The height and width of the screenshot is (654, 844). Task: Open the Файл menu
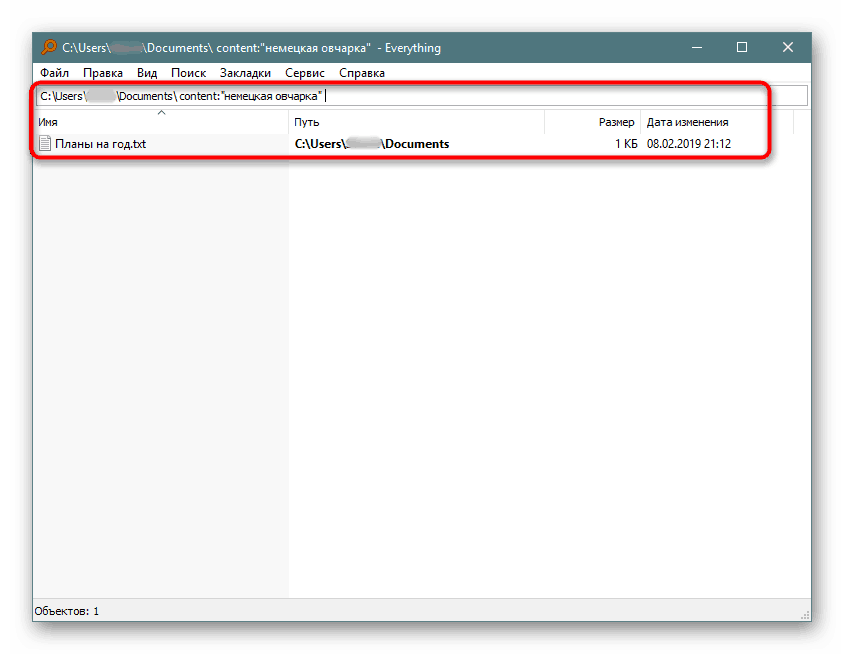54,73
